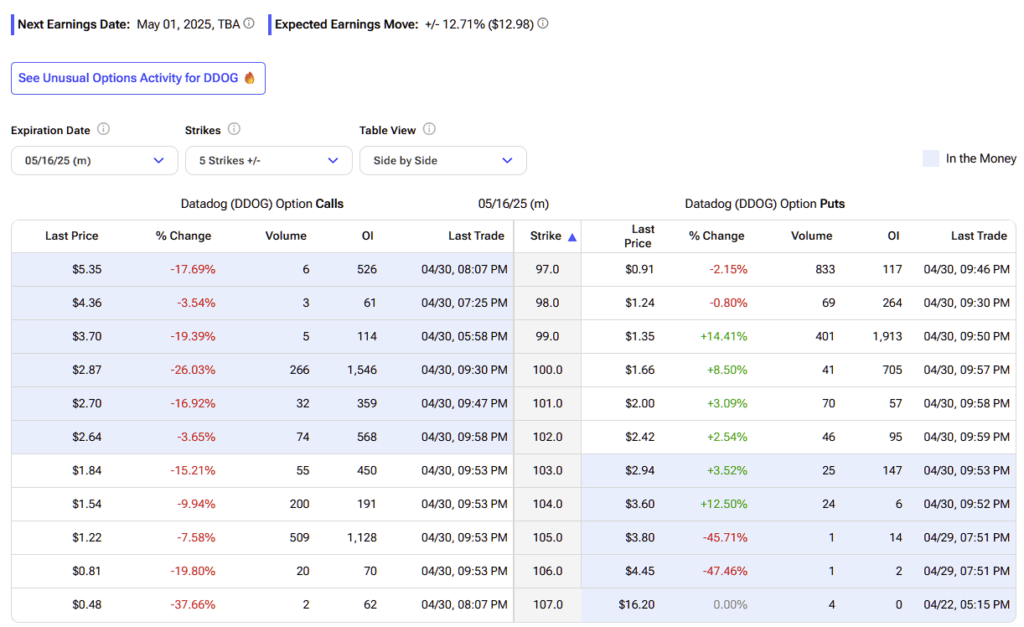Viewport: 1024px width, 627px height.
Task: Click put open interest value 1,913
Action: (887, 336)
